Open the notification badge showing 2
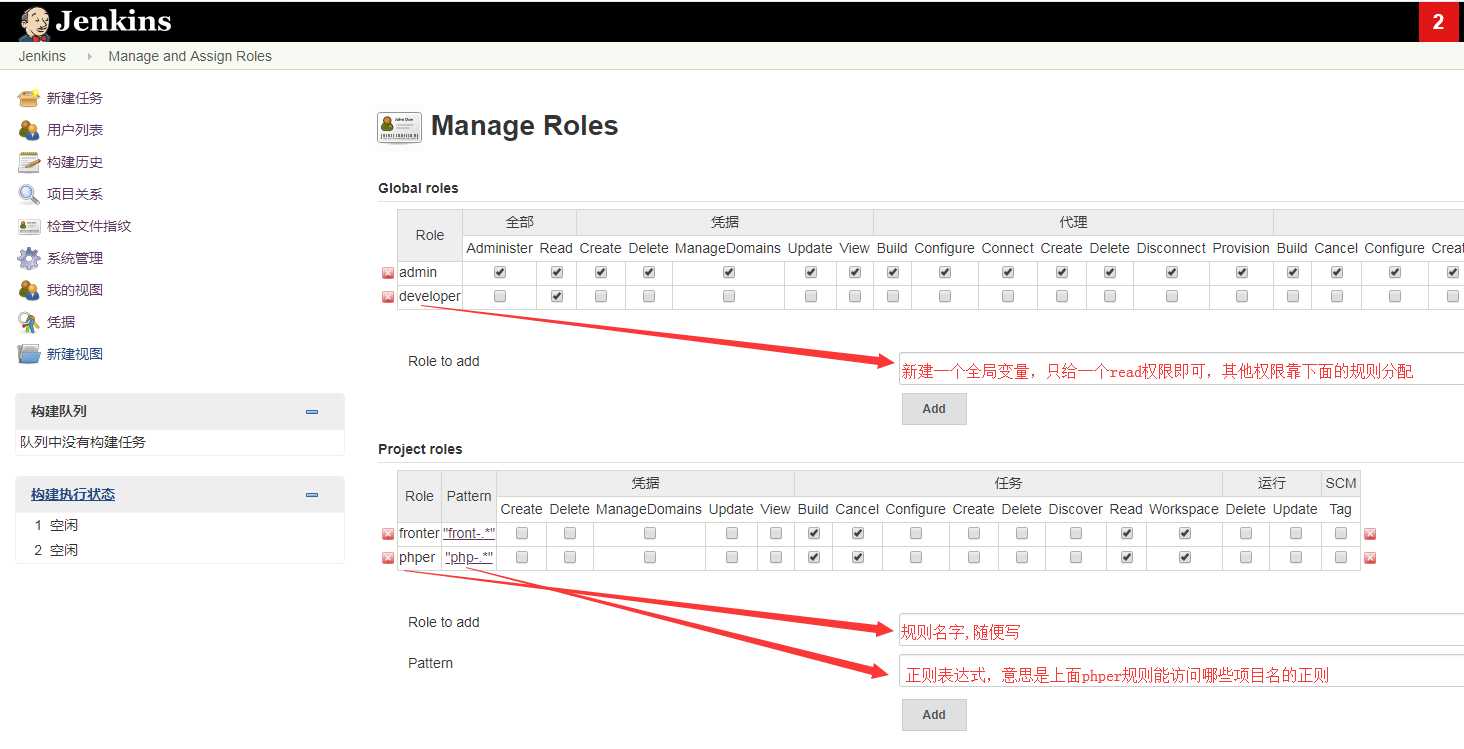 point(1438,22)
